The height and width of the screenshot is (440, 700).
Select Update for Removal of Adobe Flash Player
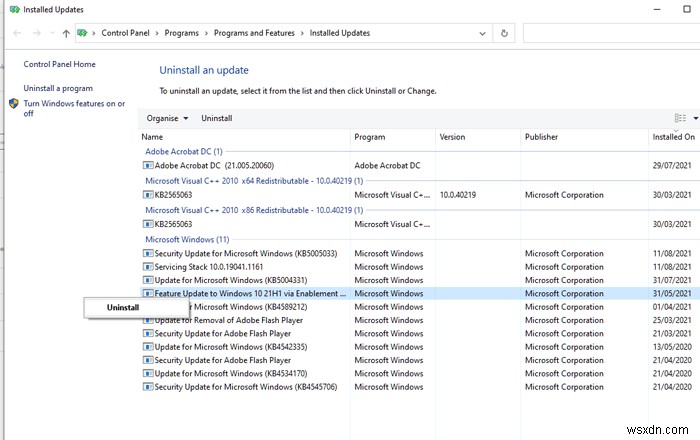[229, 320]
